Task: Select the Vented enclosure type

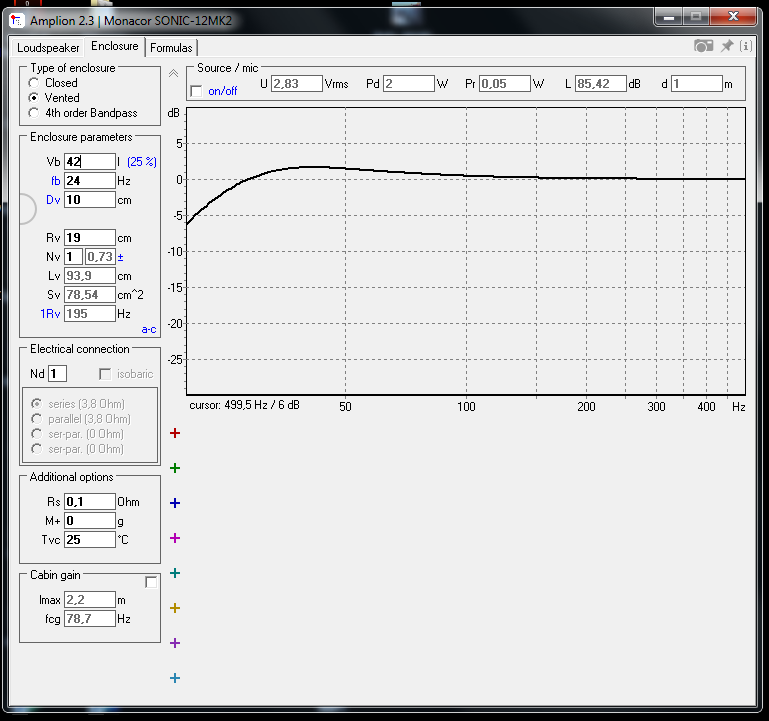Action: [33, 98]
